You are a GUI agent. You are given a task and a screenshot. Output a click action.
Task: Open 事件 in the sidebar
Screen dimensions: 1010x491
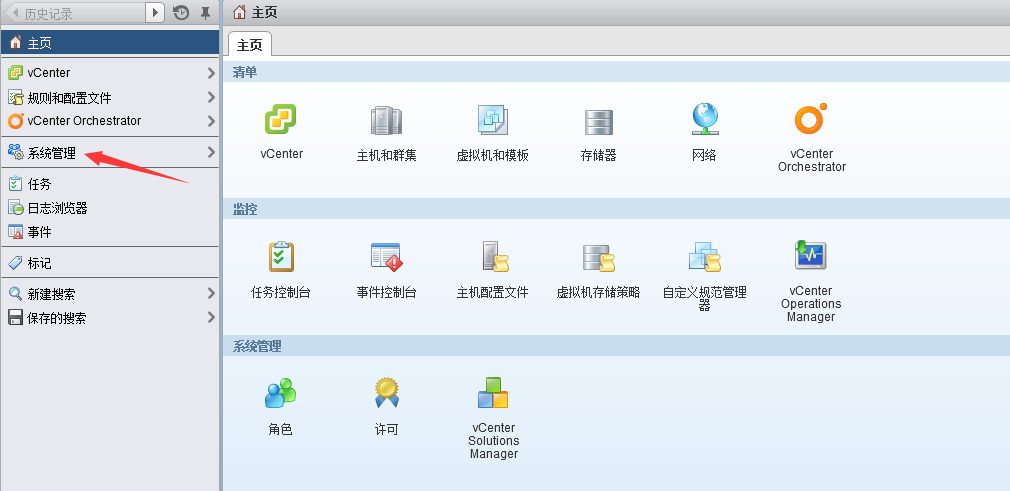click(x=110, y=232)
